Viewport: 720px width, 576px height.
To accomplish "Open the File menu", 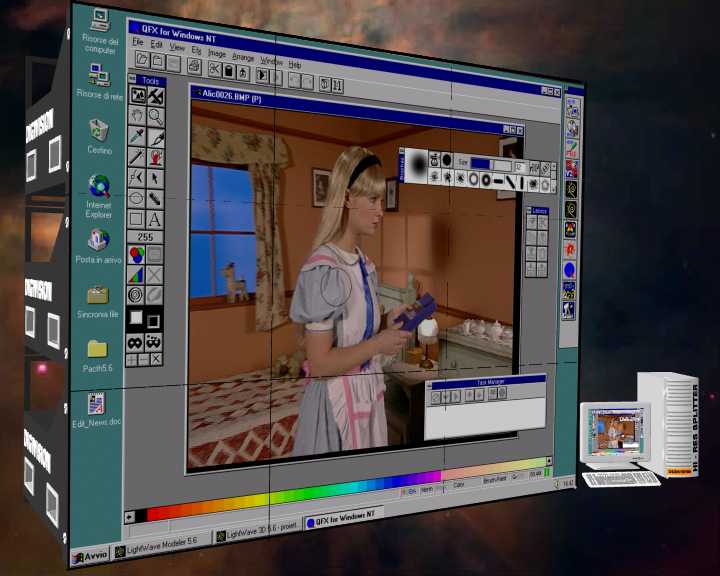I will (138, 42).
